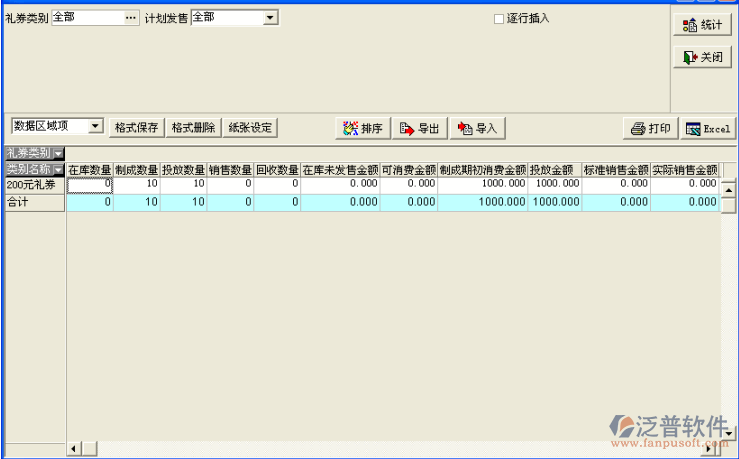Click the 紙张设定 paper setup button
Screen dimensions: 739x459
(250, 128)
